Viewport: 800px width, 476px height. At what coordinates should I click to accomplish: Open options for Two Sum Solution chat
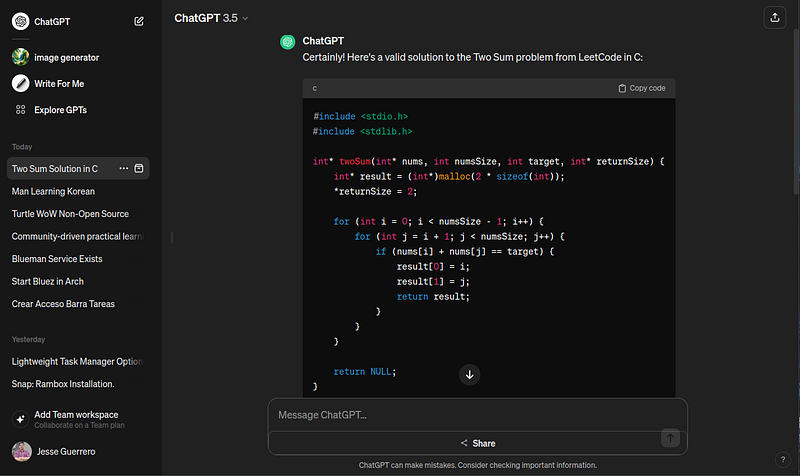[x=123, y=168]
